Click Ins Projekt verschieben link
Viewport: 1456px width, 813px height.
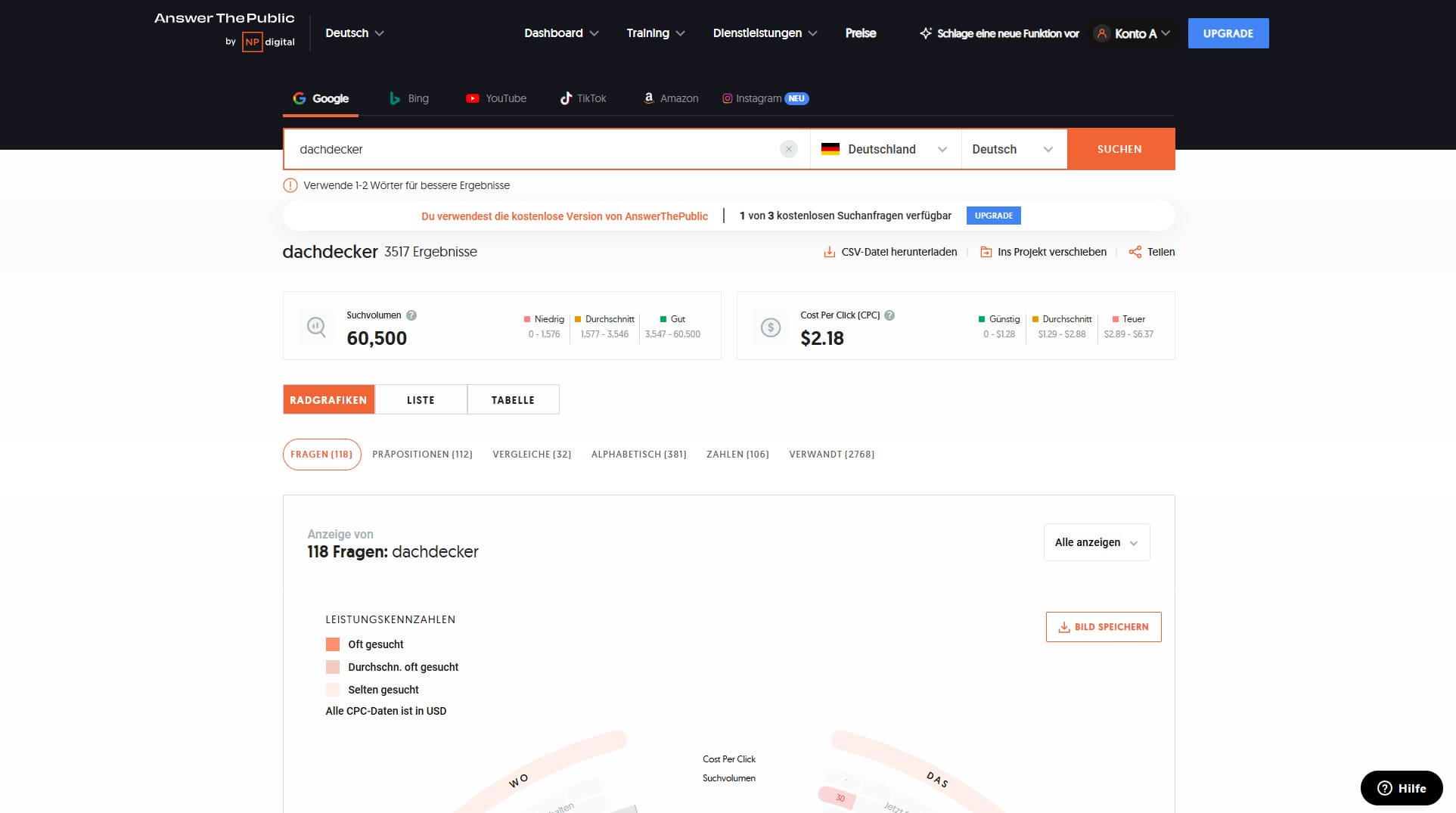(1043, 252)
